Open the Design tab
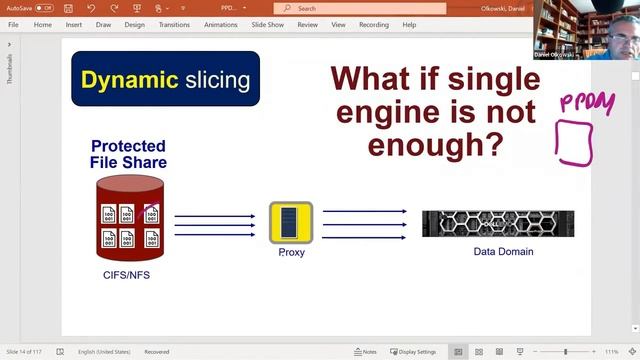Screen dimensions: 640x360 click(134, 24)
